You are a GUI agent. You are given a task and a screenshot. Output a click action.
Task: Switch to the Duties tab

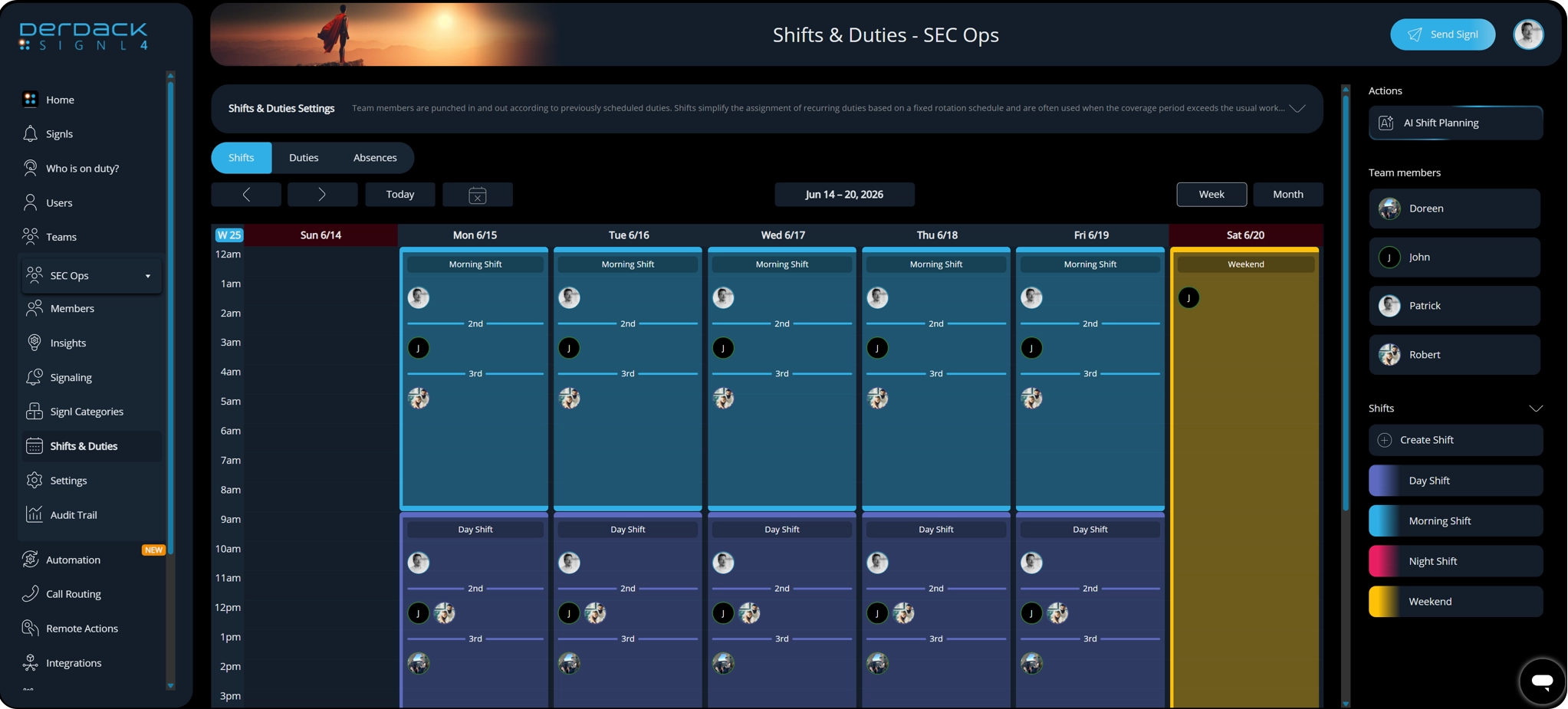(304, 158)
